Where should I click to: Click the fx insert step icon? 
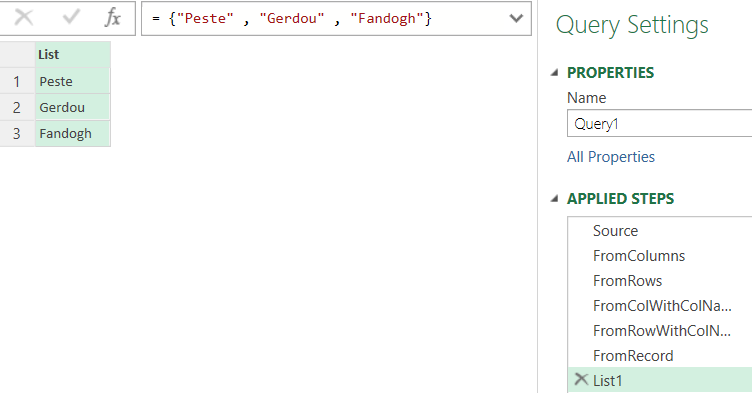113,18
